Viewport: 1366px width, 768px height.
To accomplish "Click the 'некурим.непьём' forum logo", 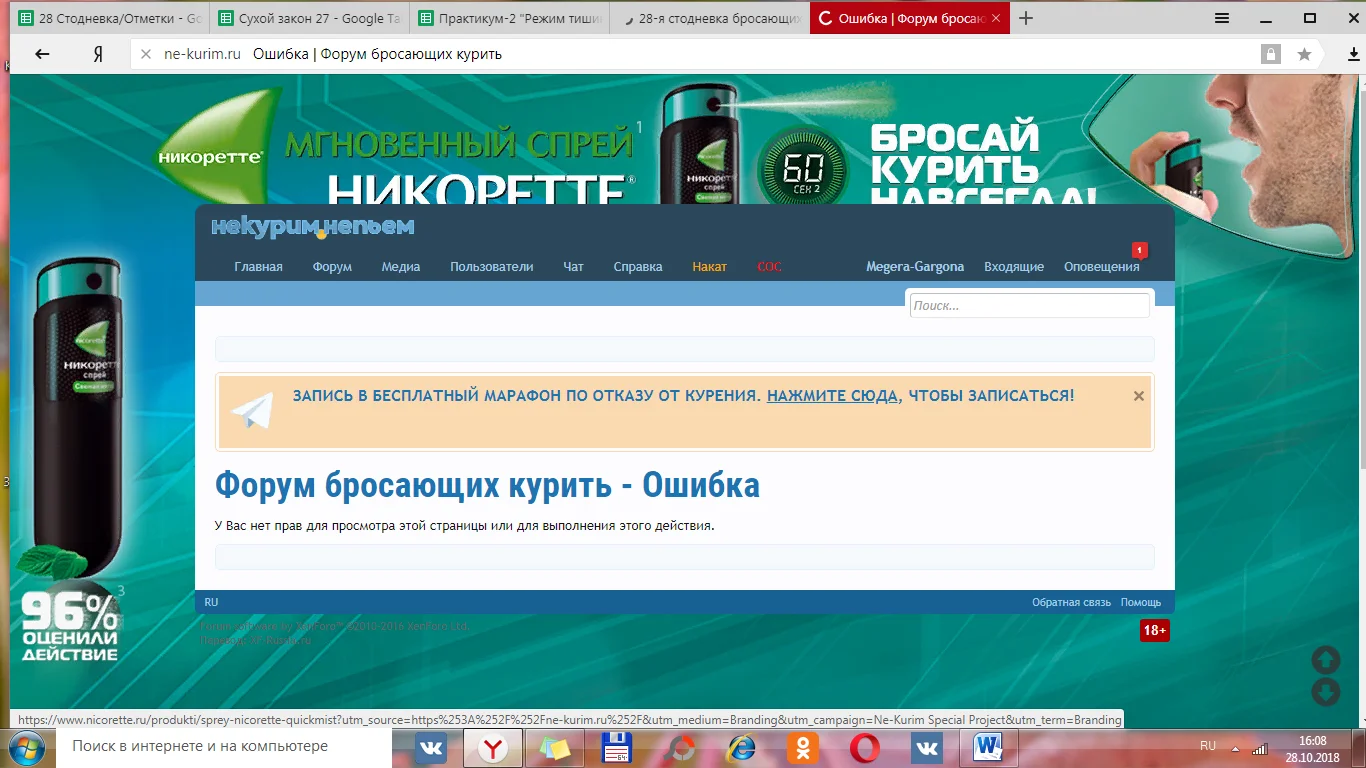I will point(312,227).
